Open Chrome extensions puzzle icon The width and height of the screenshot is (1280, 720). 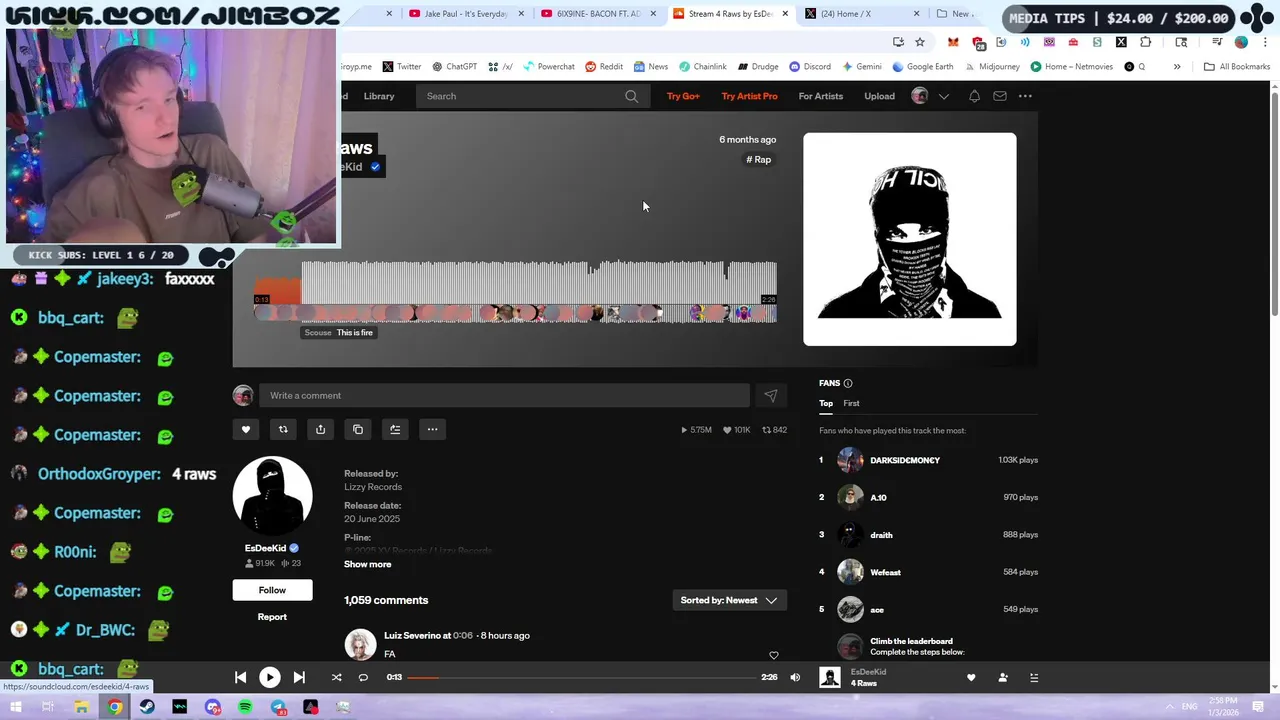[x=1146, y=42]
